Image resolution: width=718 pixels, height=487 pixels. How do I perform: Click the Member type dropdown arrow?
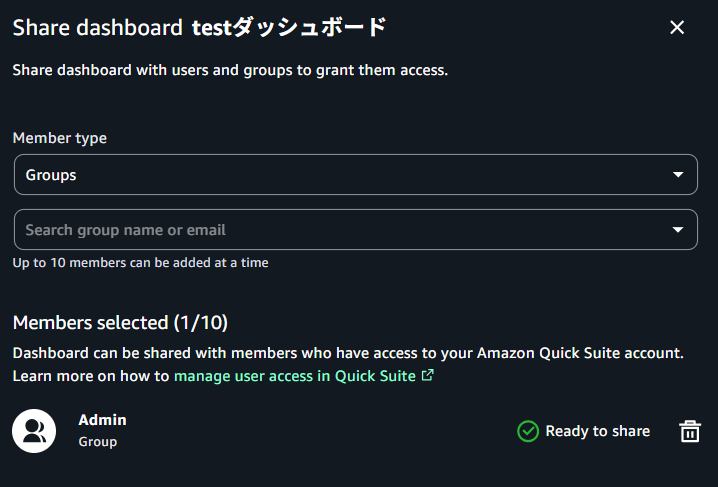678,175
